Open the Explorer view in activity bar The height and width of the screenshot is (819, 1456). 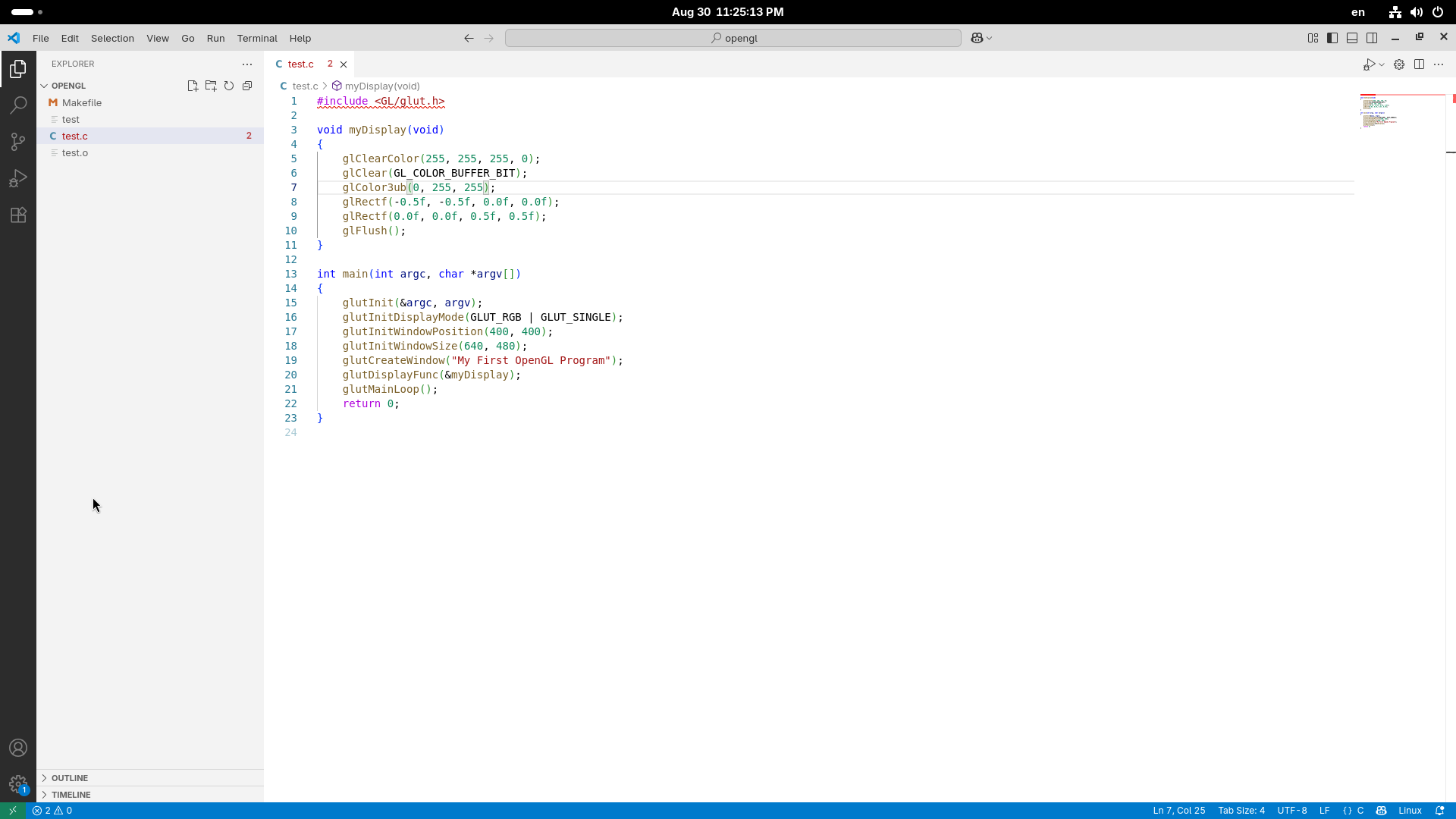(18, 69)
